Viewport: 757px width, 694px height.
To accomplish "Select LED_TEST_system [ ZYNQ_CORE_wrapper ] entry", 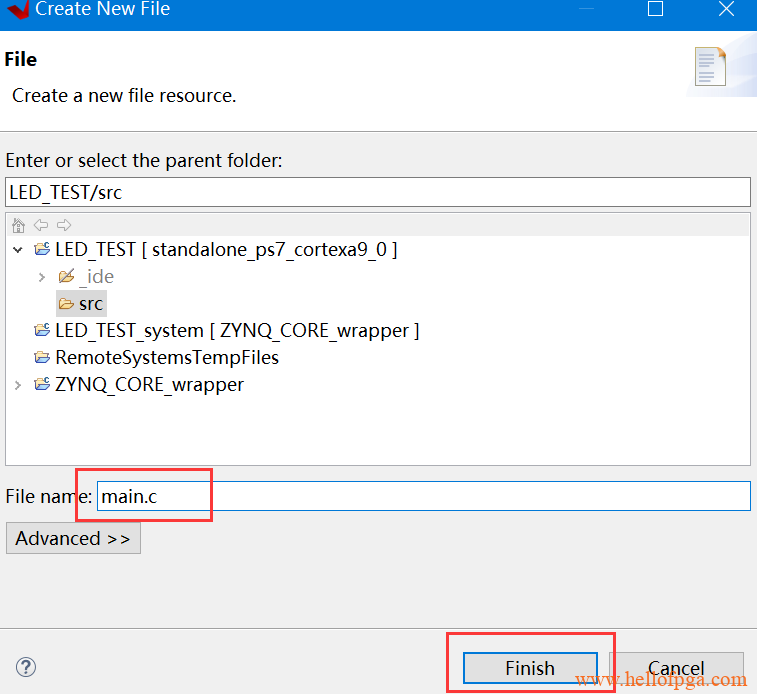I will click(226, 331).
